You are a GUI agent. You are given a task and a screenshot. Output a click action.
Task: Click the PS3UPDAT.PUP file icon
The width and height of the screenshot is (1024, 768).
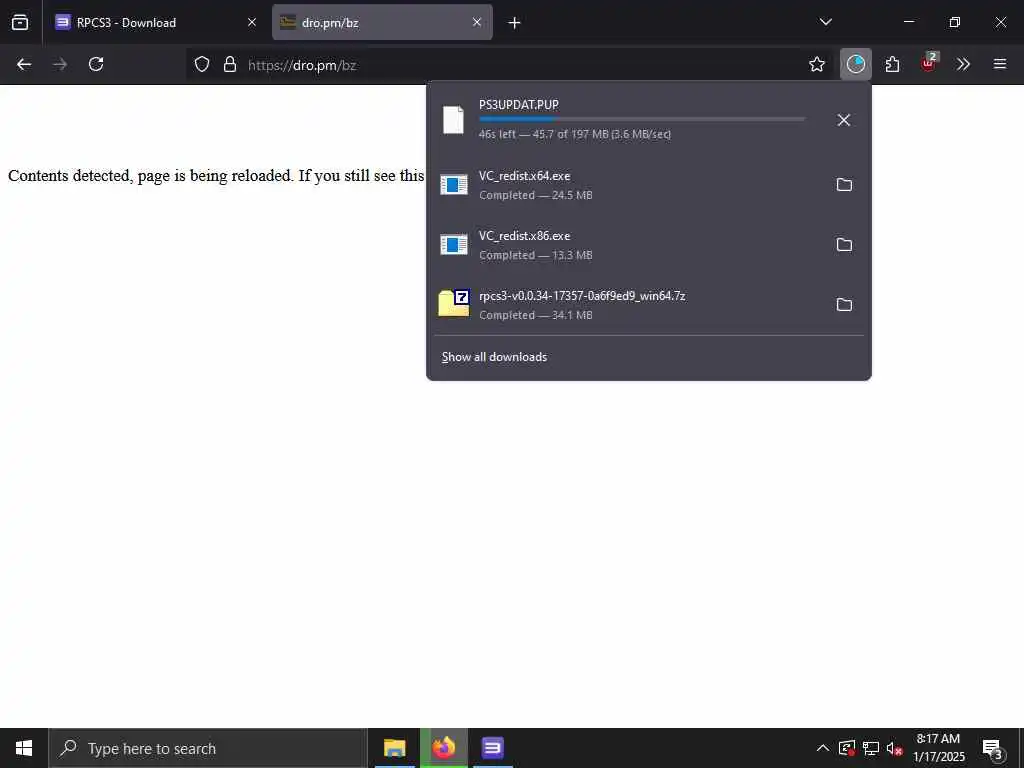coord(453,120)
